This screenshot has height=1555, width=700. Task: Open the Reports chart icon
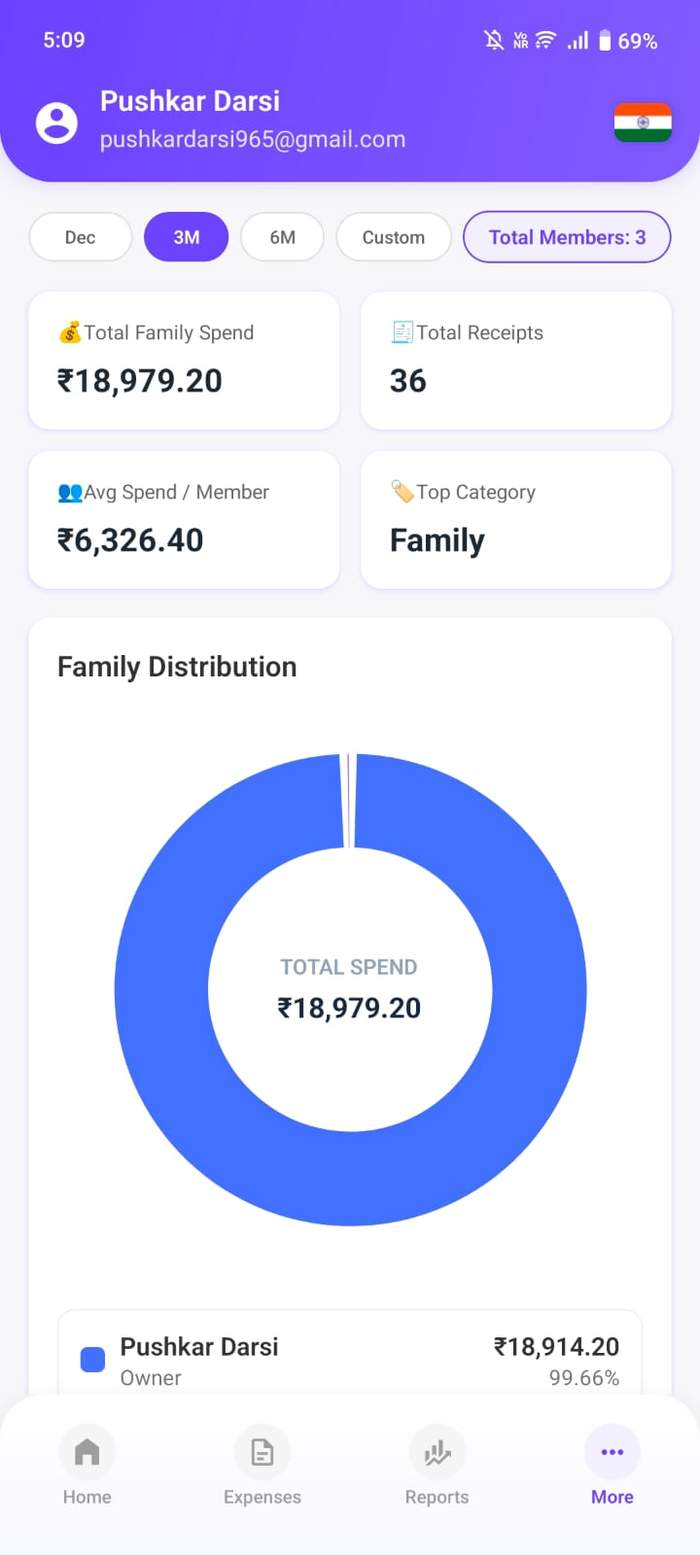click(437, 1452)
